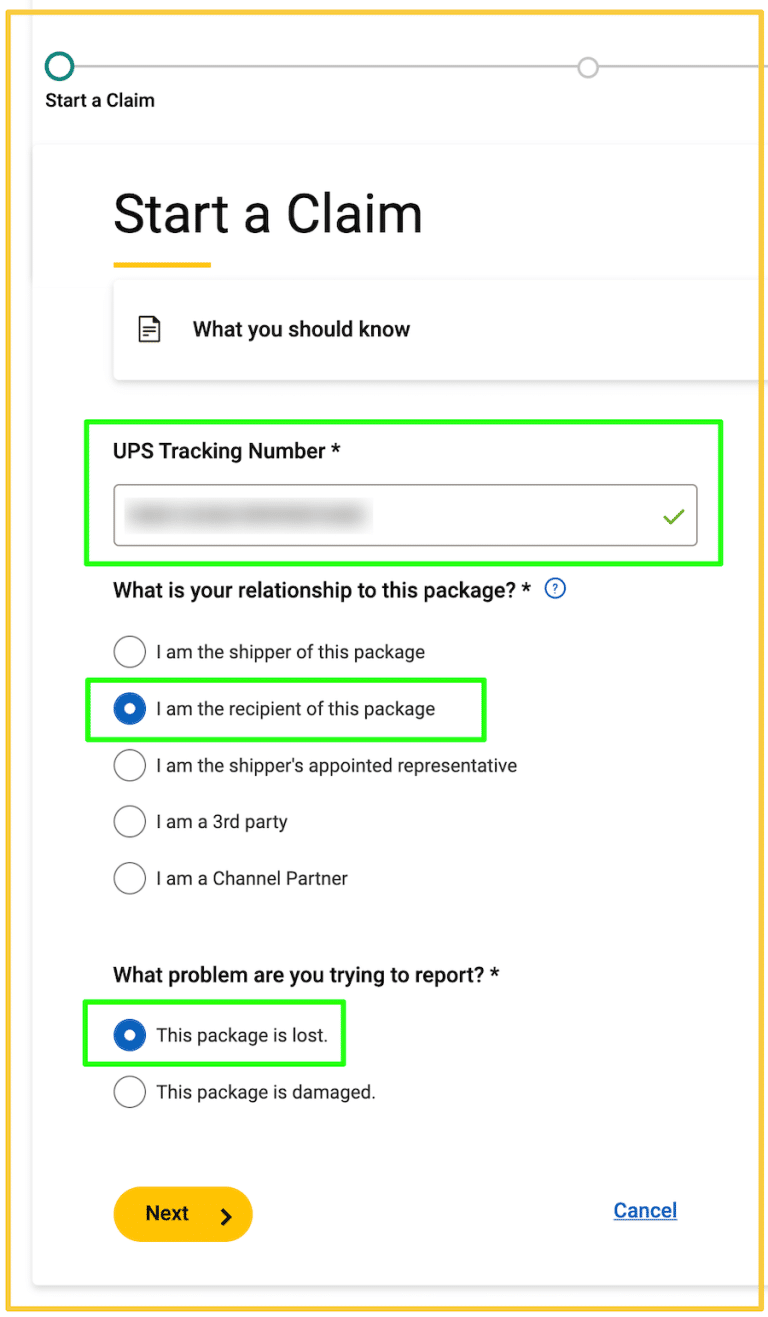Click the Next button
Image resolution: width=768 pixels, height=1317 pixels.
click(183, 1213)
